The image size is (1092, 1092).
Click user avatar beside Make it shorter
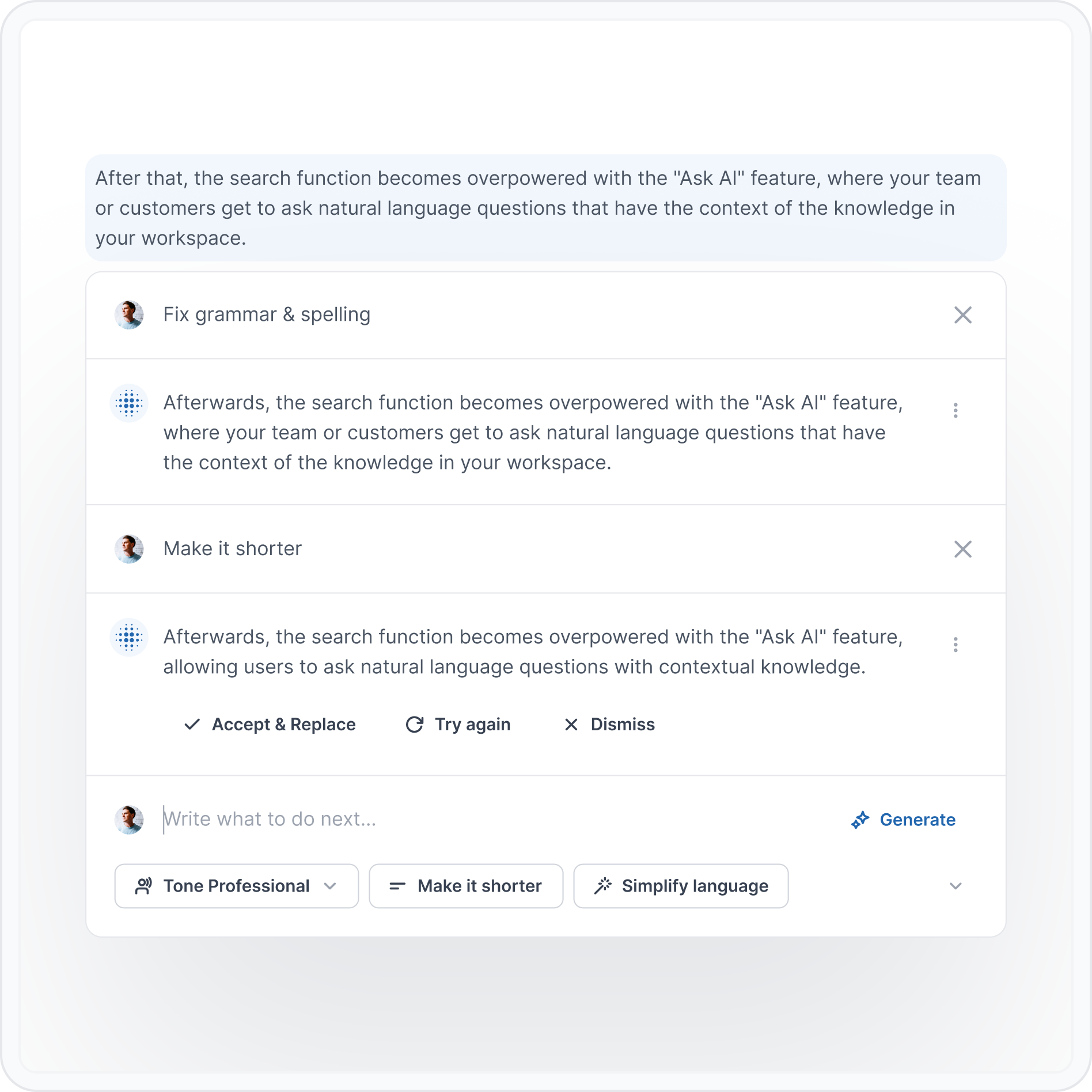coord(129,549)
